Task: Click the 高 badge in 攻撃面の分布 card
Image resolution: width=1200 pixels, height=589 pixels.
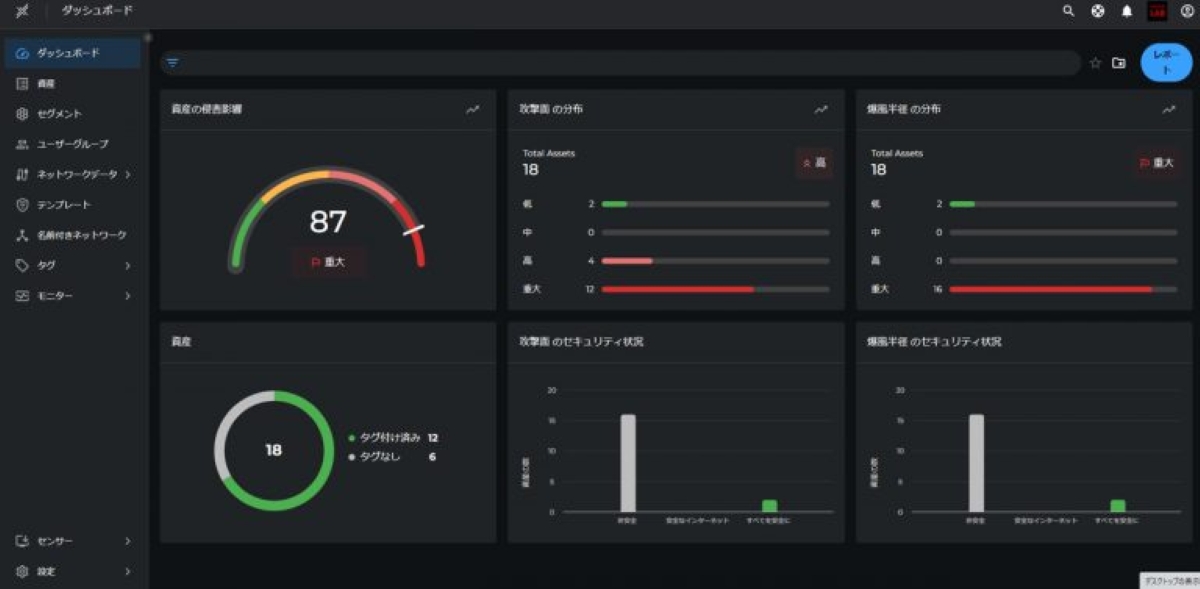Action: click(x=815, y=162)
